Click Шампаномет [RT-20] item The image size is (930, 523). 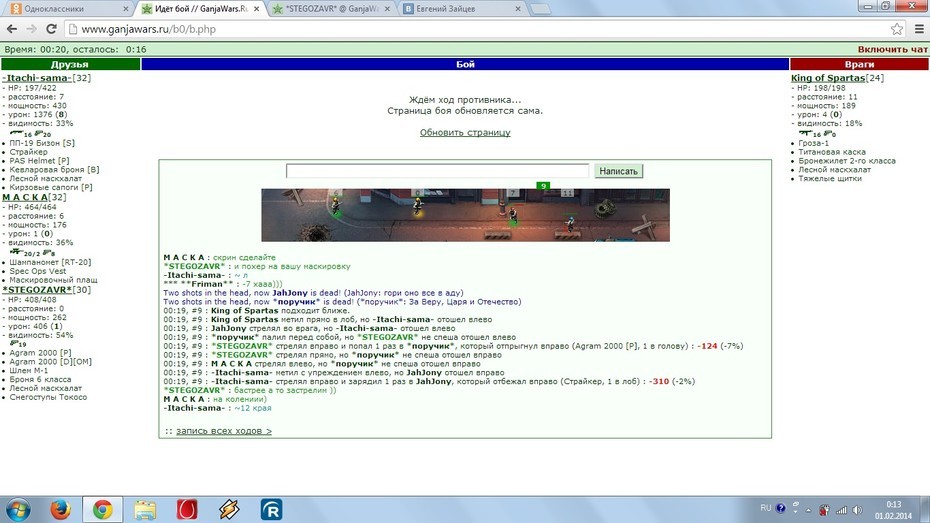click(50, 262)
